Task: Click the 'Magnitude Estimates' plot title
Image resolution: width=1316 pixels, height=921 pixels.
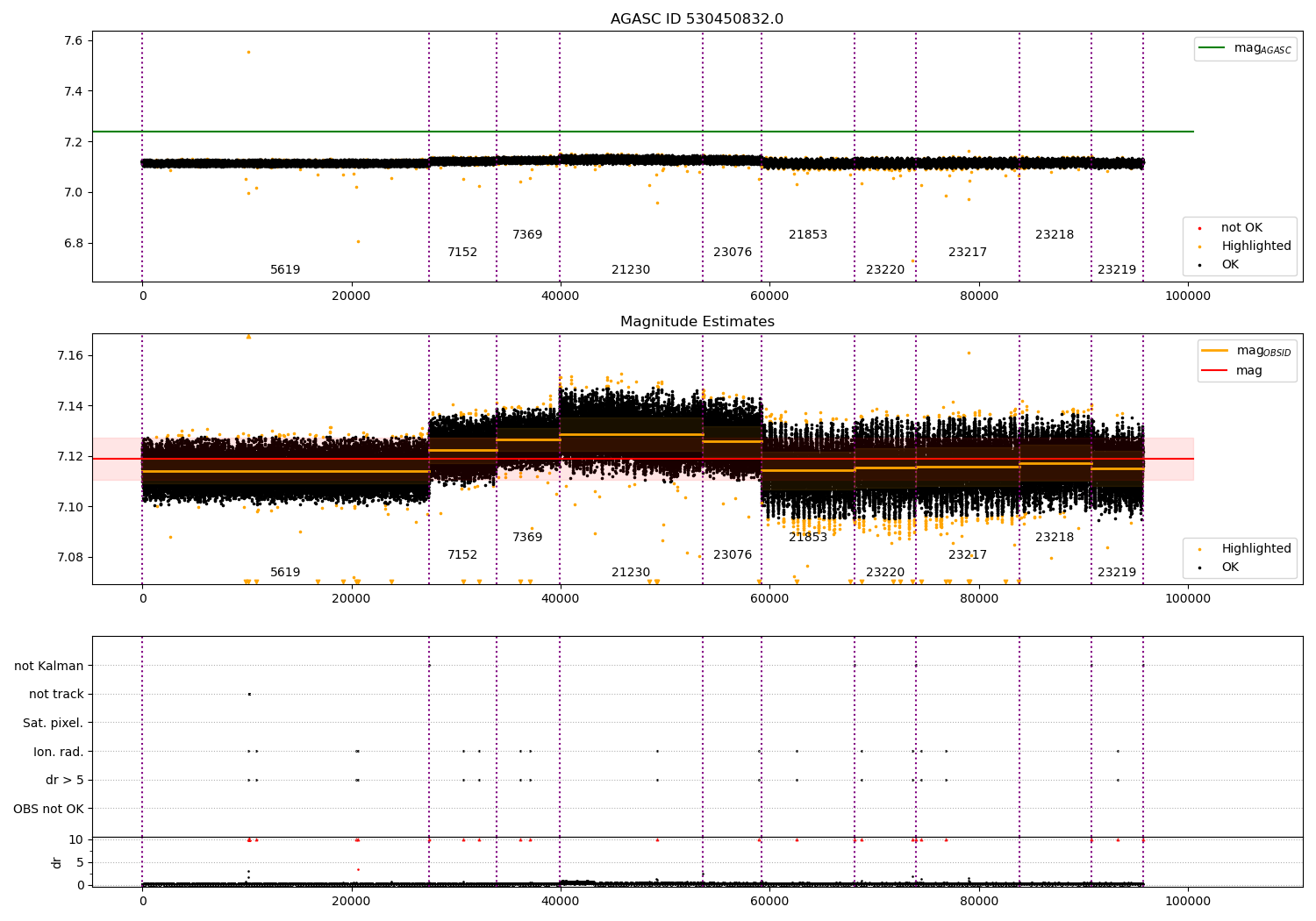Action: (x=697, y=322)
